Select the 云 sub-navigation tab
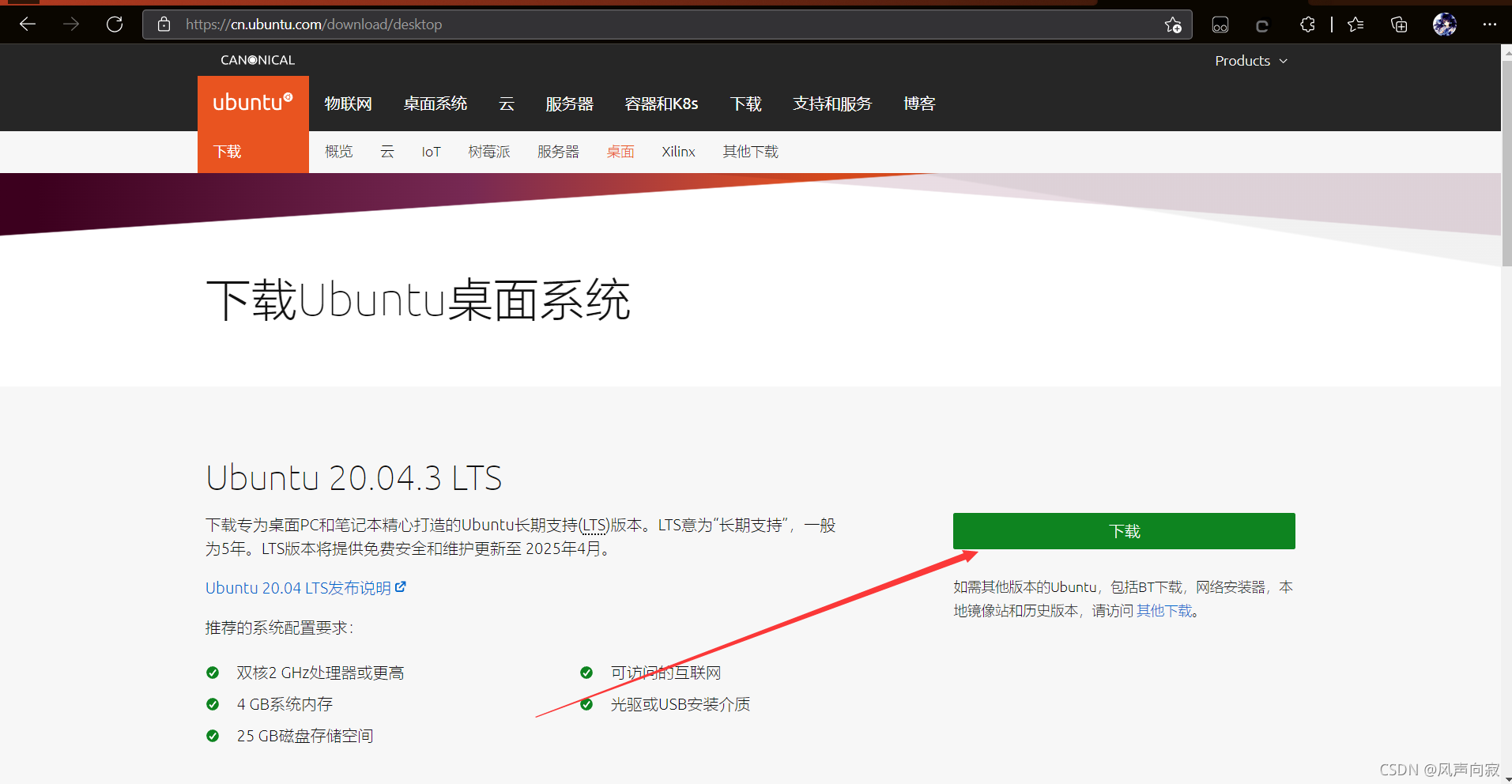 pos(387,152)
